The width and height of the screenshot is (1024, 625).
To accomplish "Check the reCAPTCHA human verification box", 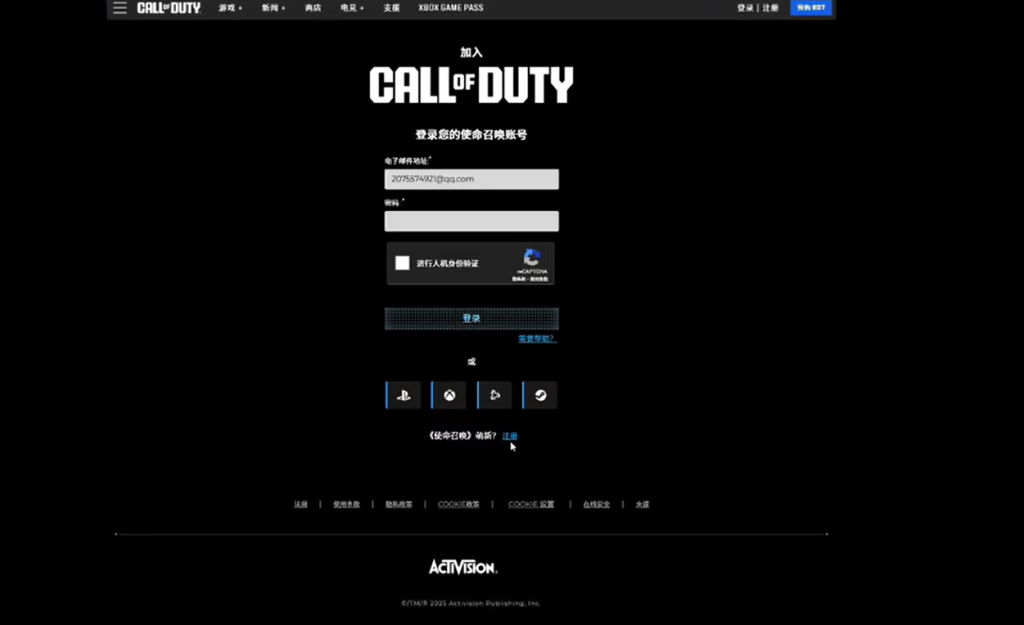I will (x=402, y=263).
